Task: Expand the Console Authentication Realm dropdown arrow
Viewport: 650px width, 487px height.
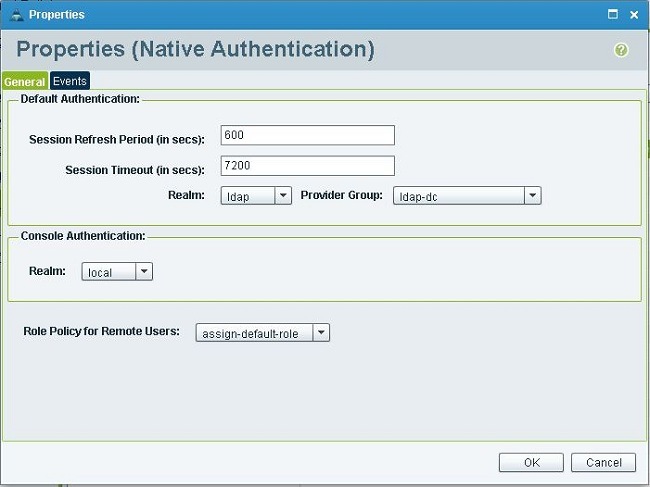Action: (x=144, y=272)
